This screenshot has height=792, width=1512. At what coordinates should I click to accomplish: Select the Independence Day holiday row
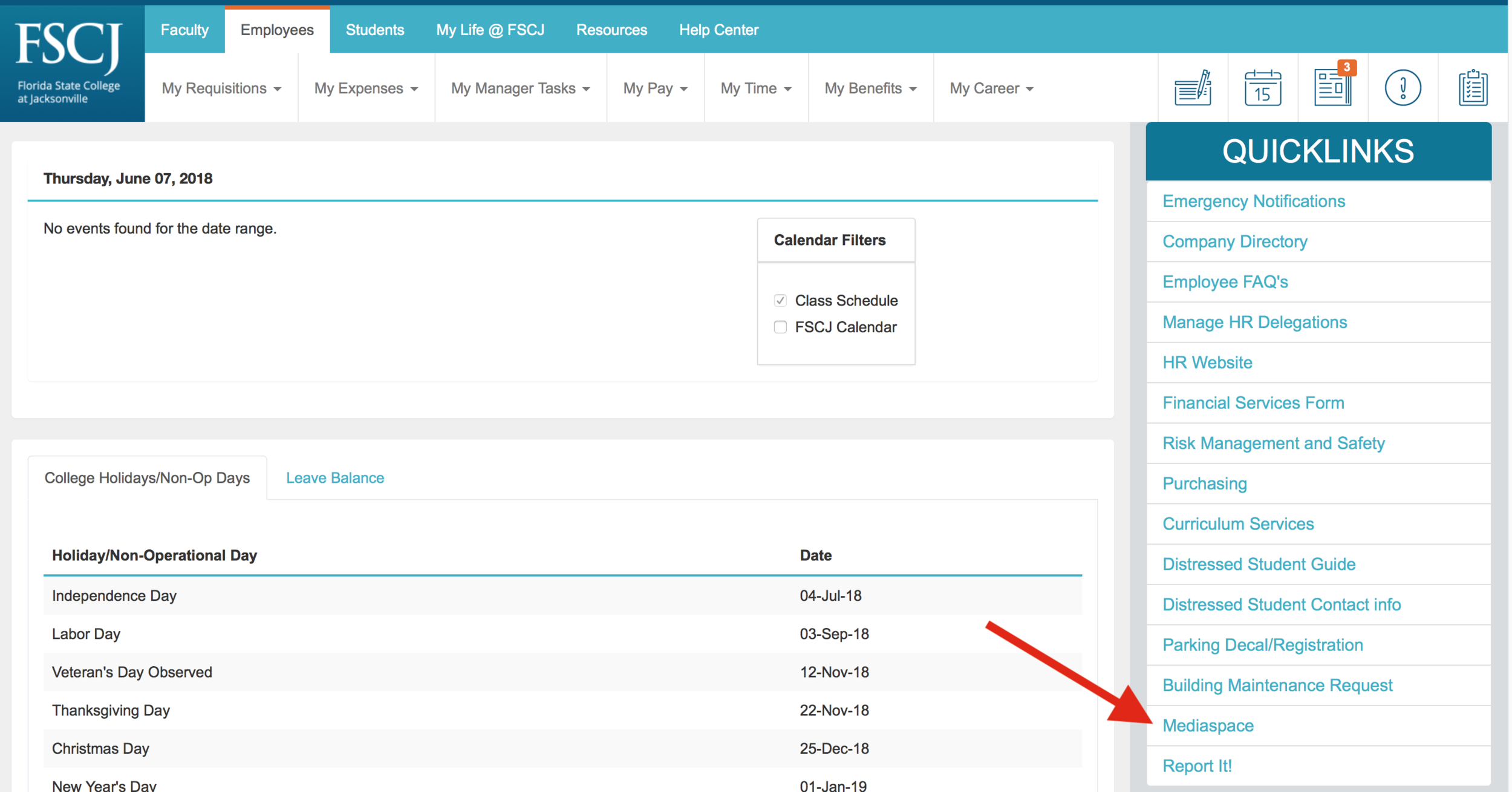[114, 596]
